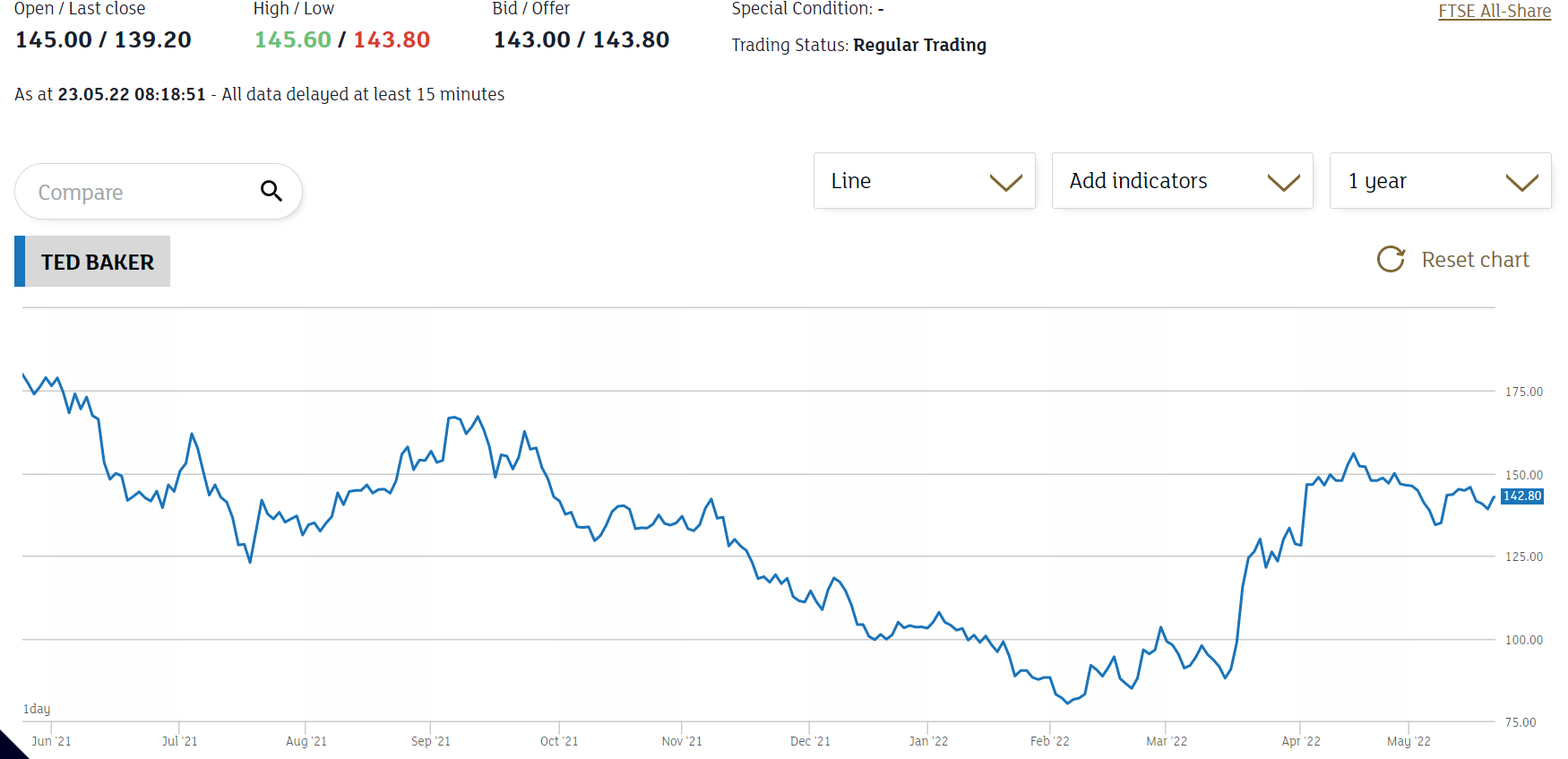The image size is (1568, 759).
Task: Click the Dec '21 date marker
Action: [810, 741]
